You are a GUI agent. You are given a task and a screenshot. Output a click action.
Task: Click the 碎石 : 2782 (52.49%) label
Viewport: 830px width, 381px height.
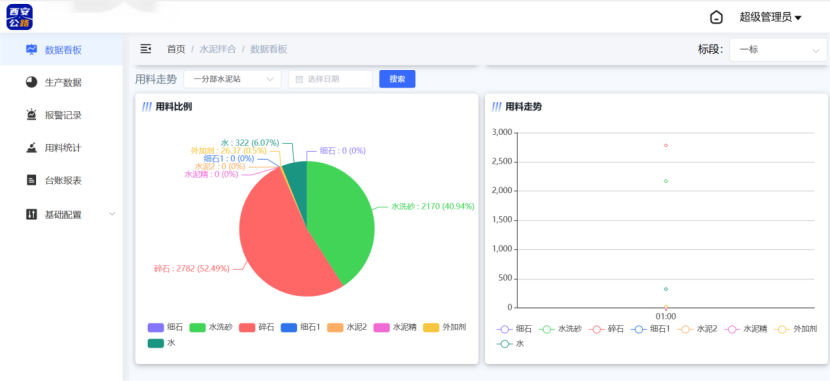192,268
